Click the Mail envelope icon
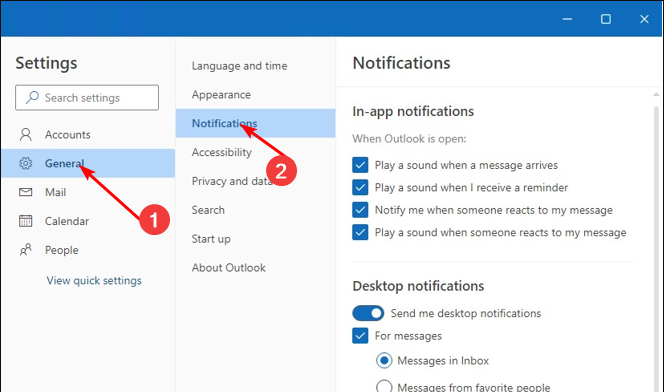This screenshot has width=664, height=392. point(25,192)
